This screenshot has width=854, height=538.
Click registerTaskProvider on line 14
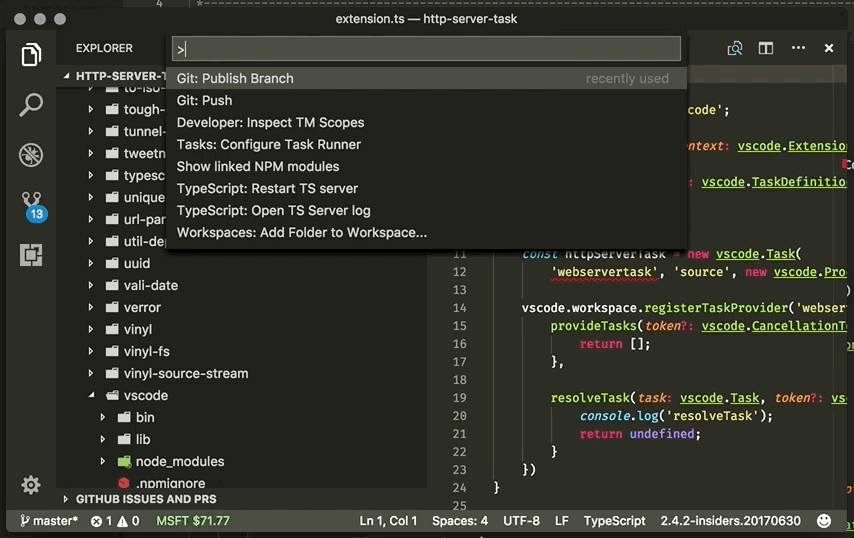716,308
